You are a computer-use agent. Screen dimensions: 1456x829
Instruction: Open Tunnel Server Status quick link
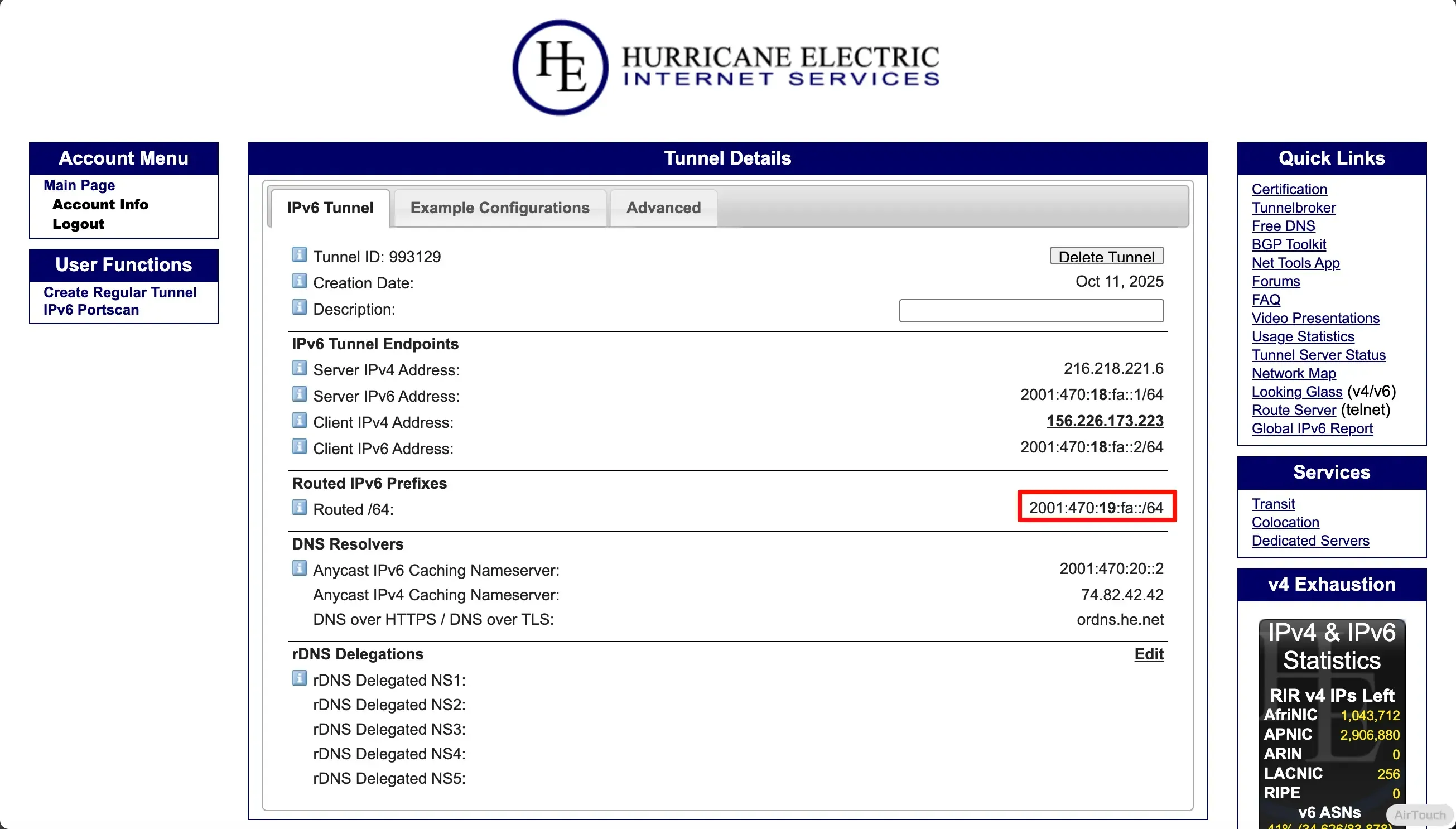(1318, 355)
